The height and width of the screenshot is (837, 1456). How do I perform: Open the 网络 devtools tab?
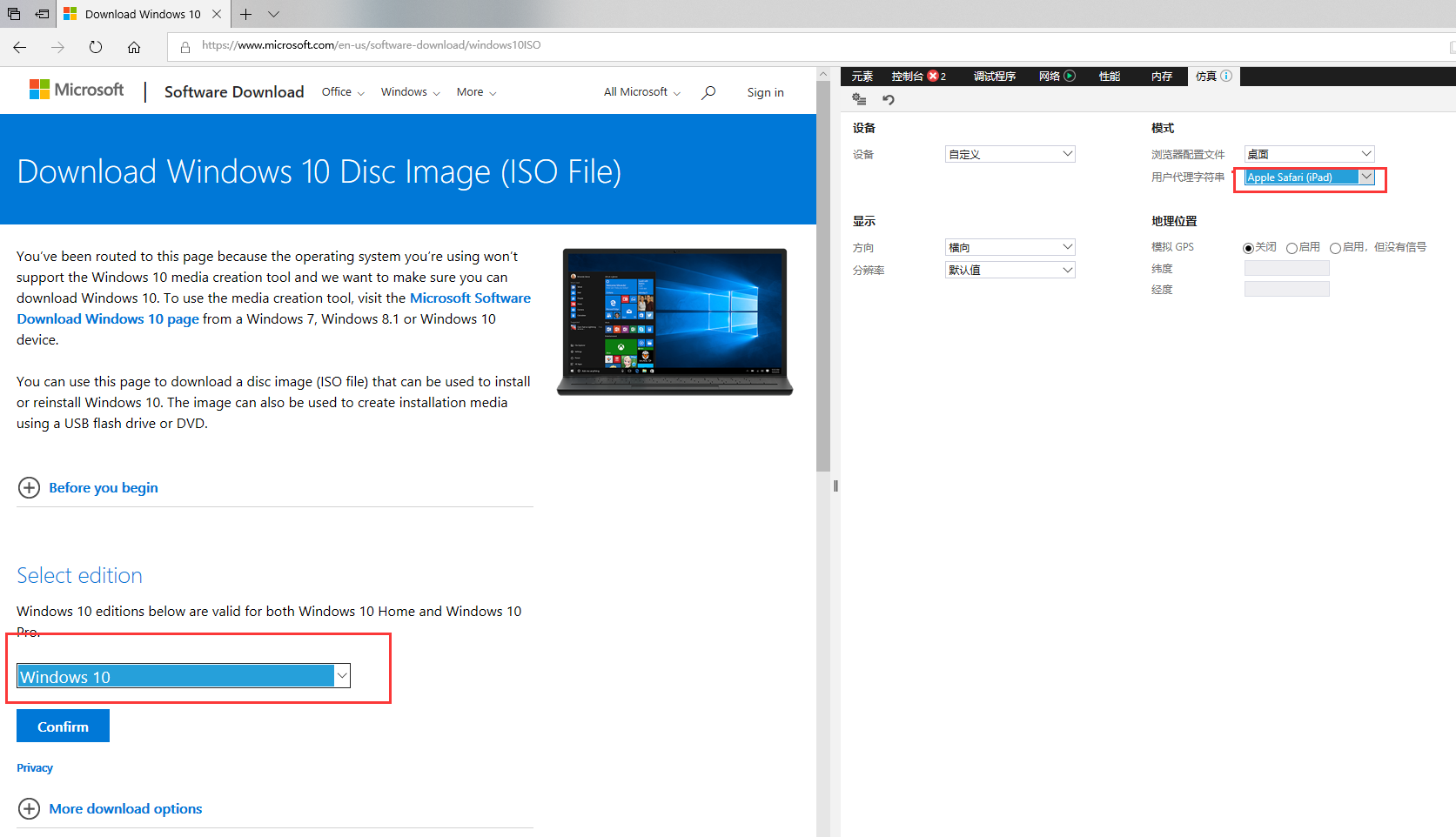pyautogui.click(x=1050, y=77)
